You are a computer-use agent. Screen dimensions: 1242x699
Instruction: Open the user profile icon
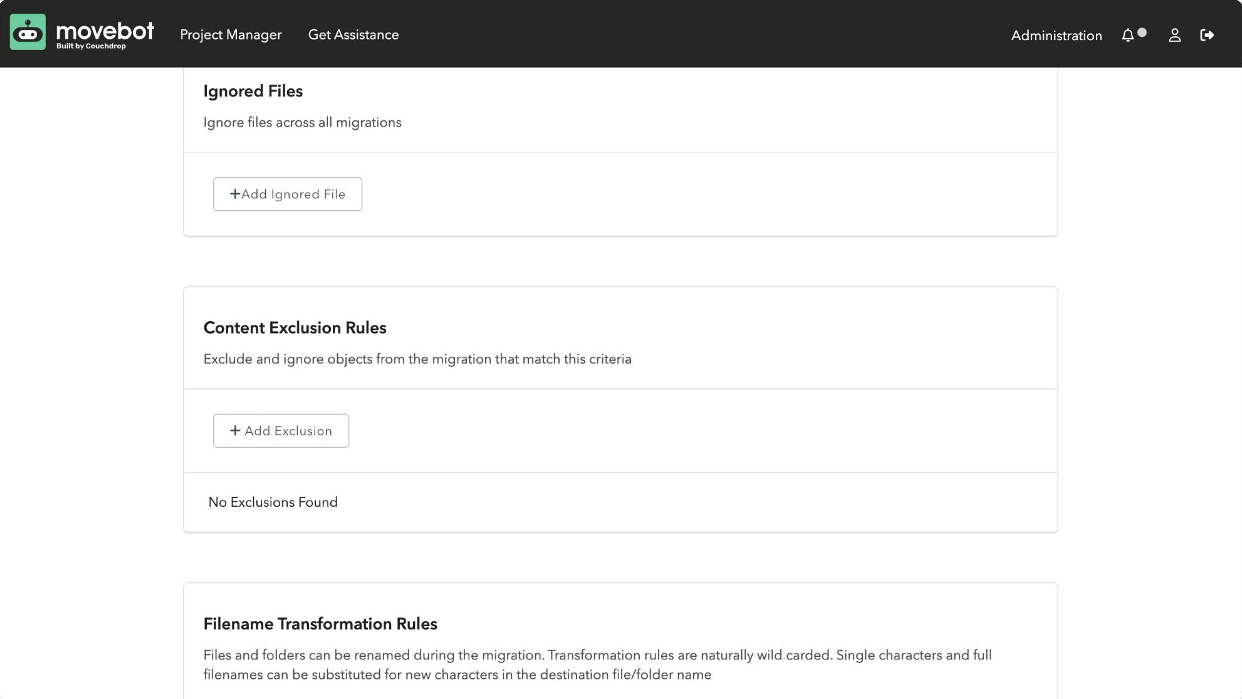[x=1175, y=35]
